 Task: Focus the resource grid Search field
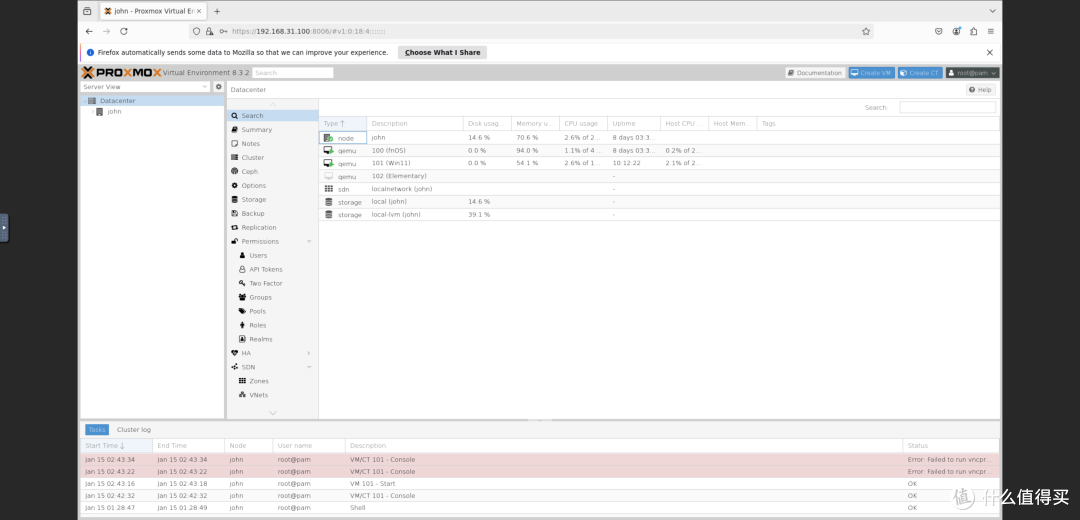point(947,107)
